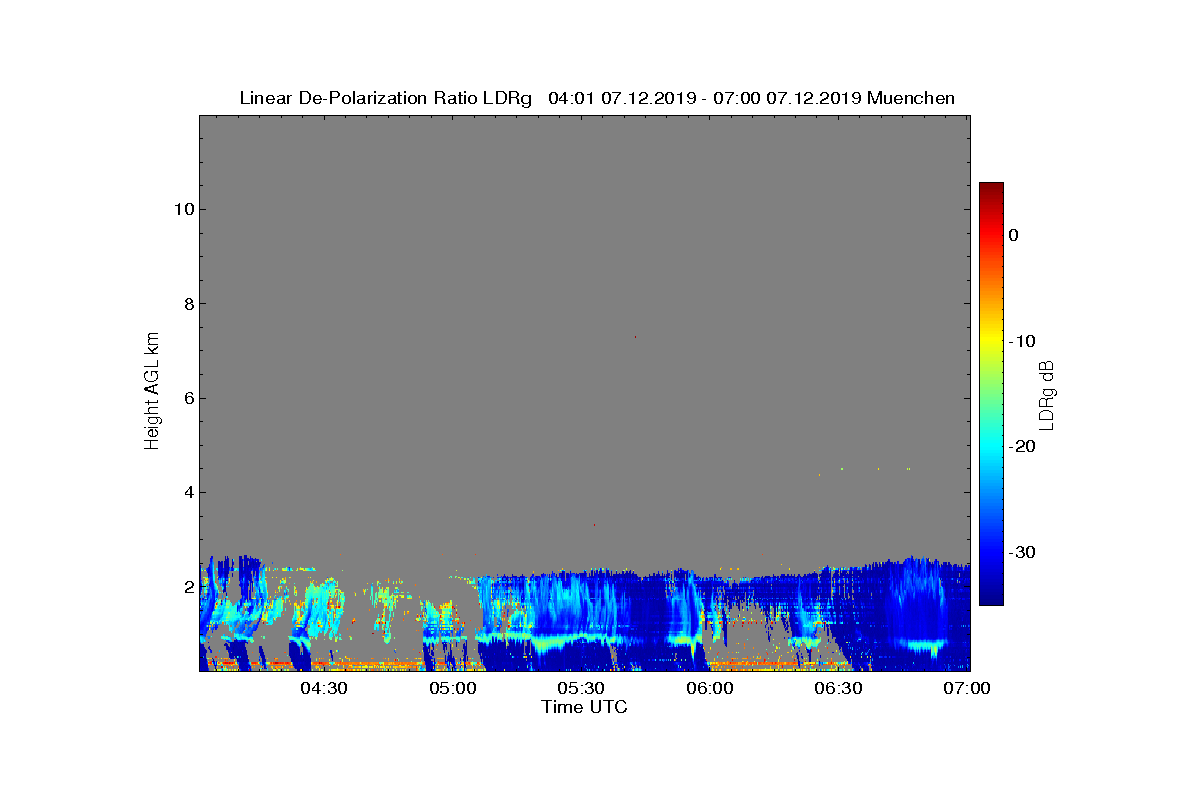Click the 'Height AGL km' y-axis label
This screenshot has width=1200, height=800.
click(153, 392)
